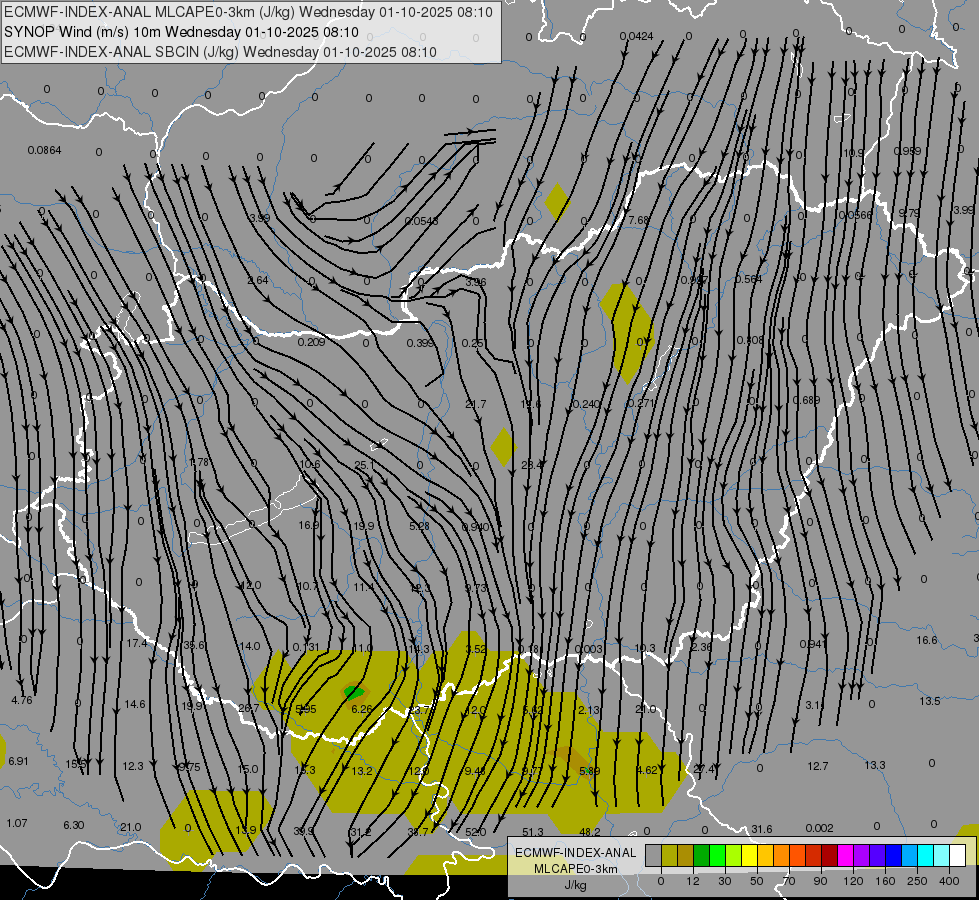The image size is (979, 900).
Task: Click the gray legend swatch
Action: pyautogui.click(x=654, y=855)
